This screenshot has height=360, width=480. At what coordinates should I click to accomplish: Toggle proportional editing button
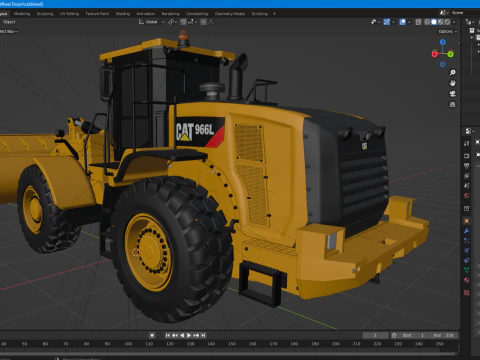203,22
